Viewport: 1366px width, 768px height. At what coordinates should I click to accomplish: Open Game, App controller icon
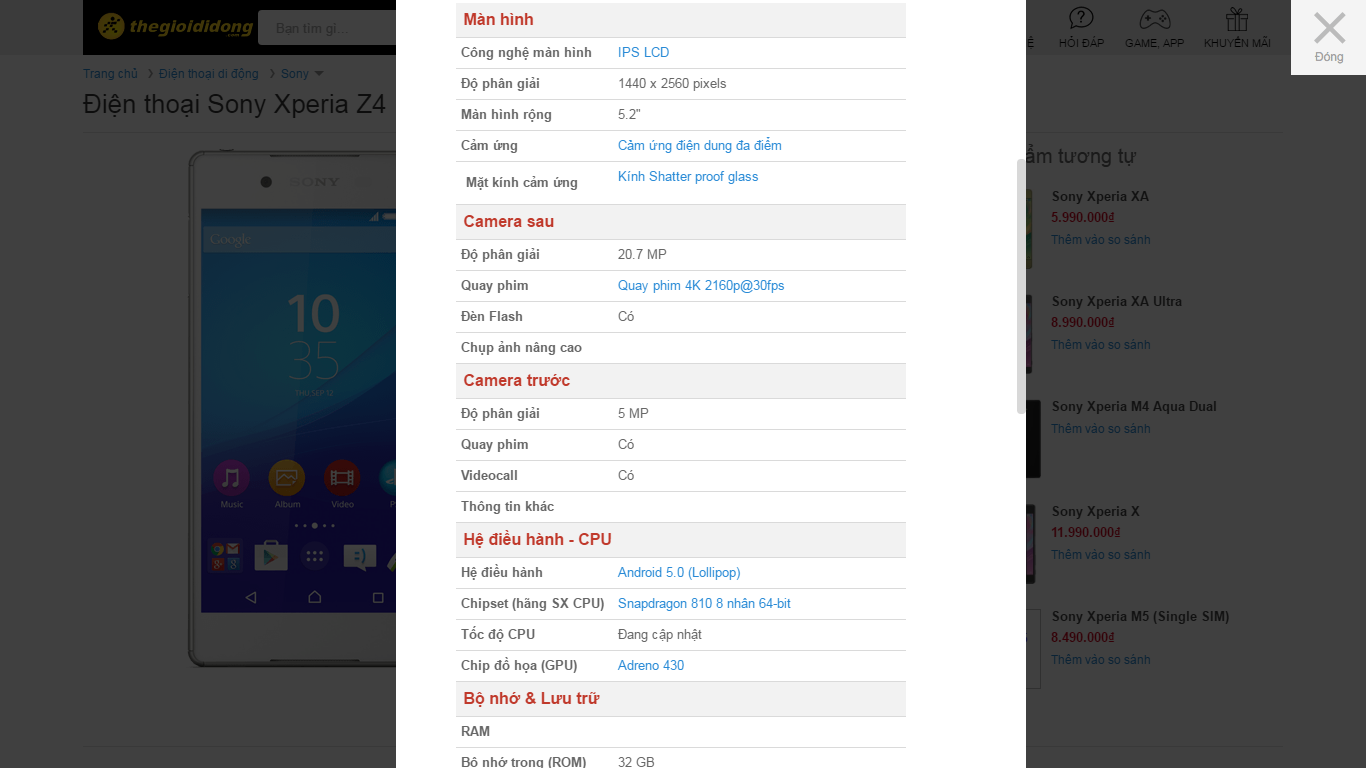[1154, 28]
